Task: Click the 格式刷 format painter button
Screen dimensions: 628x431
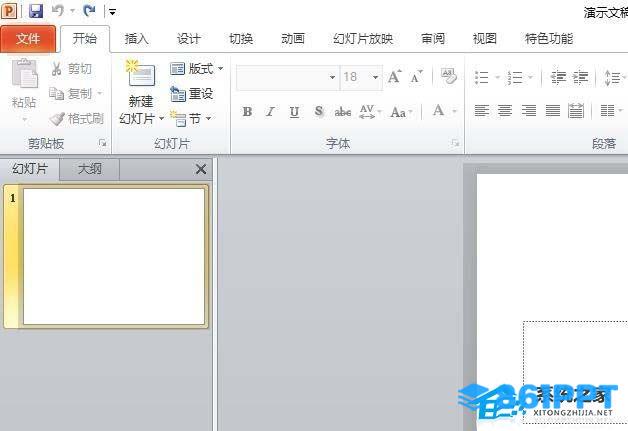Action: coord(76,119)
